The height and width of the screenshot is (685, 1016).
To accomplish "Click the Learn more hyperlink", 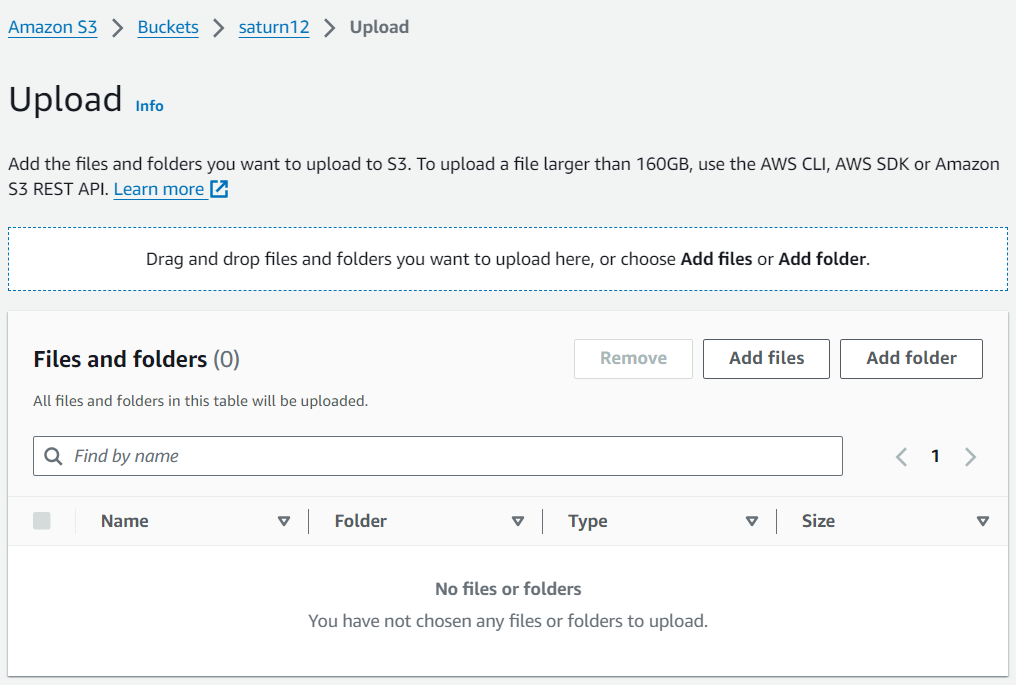I will click(x=160, y=189).
